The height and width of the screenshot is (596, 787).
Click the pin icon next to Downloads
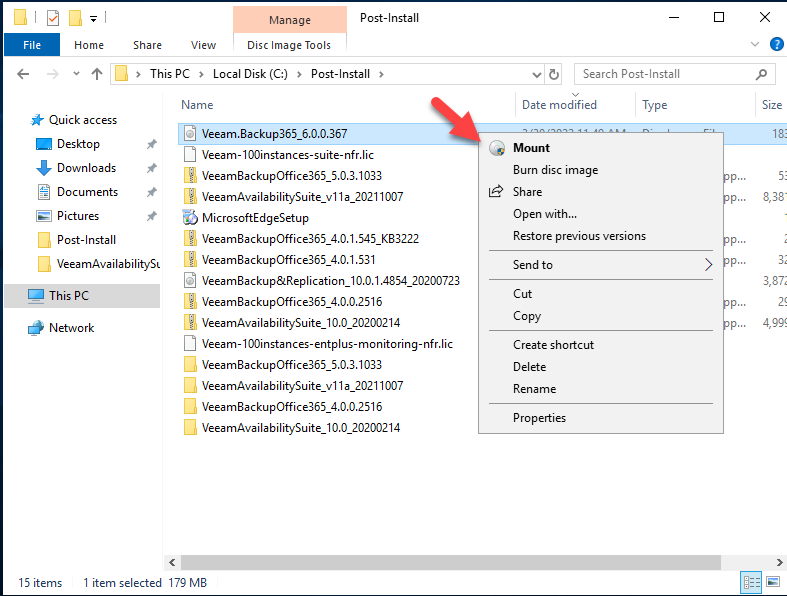152,168
